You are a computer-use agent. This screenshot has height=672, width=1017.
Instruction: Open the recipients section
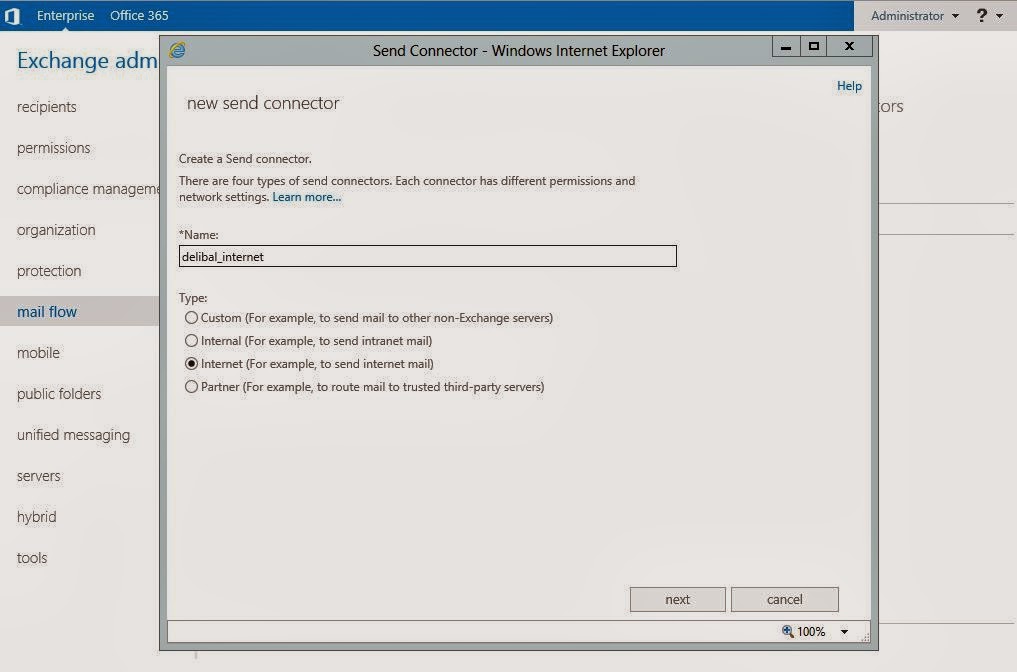tap(47, 107)
